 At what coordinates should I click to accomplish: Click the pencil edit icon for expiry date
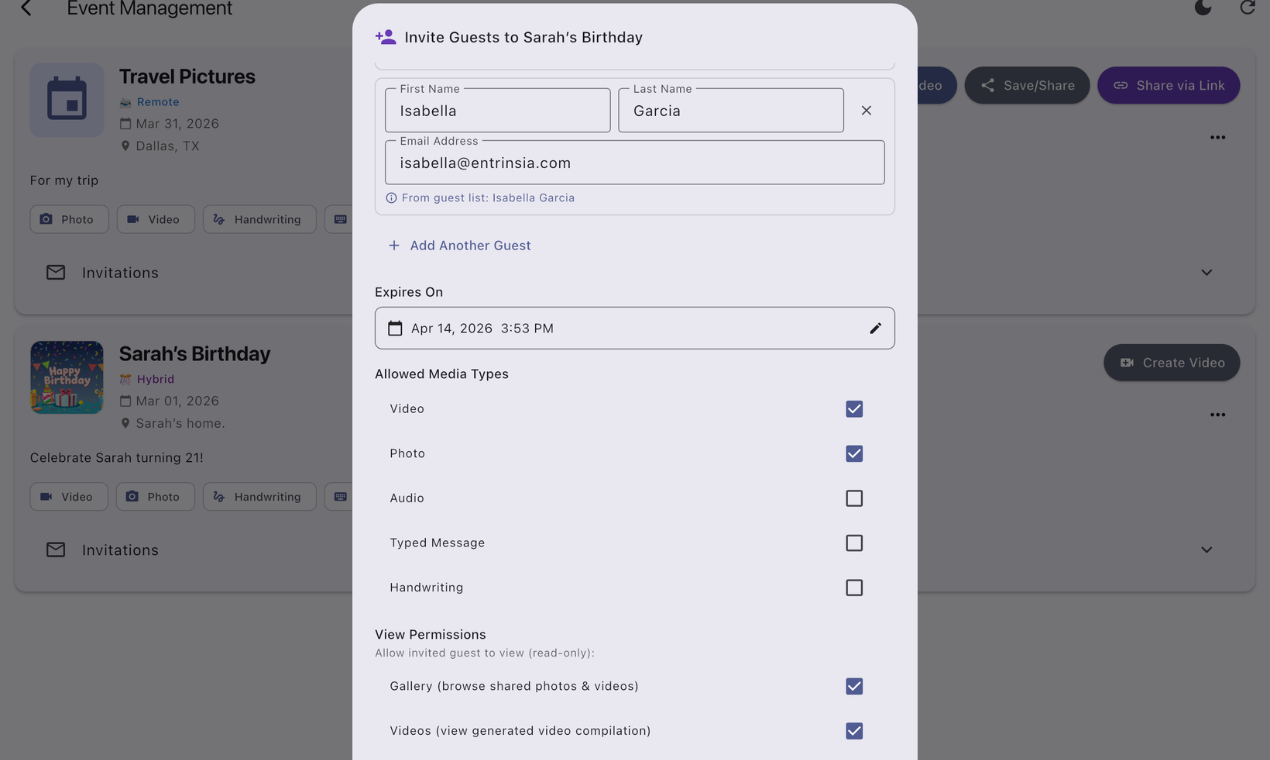(875, 328)
